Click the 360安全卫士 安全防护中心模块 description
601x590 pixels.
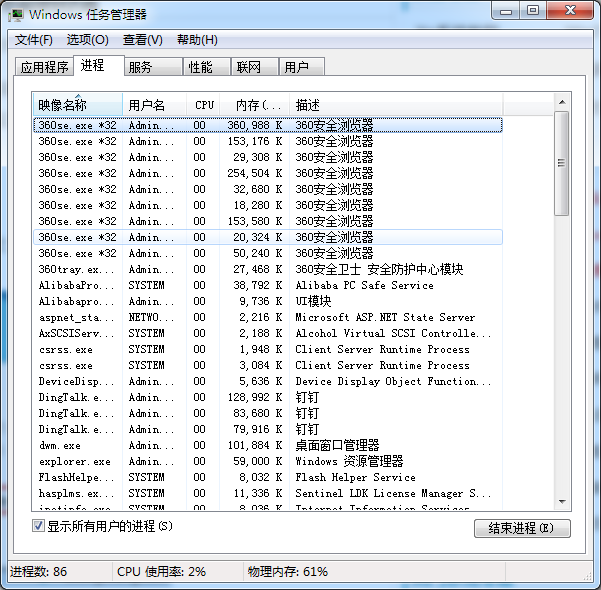coord(379,269)
